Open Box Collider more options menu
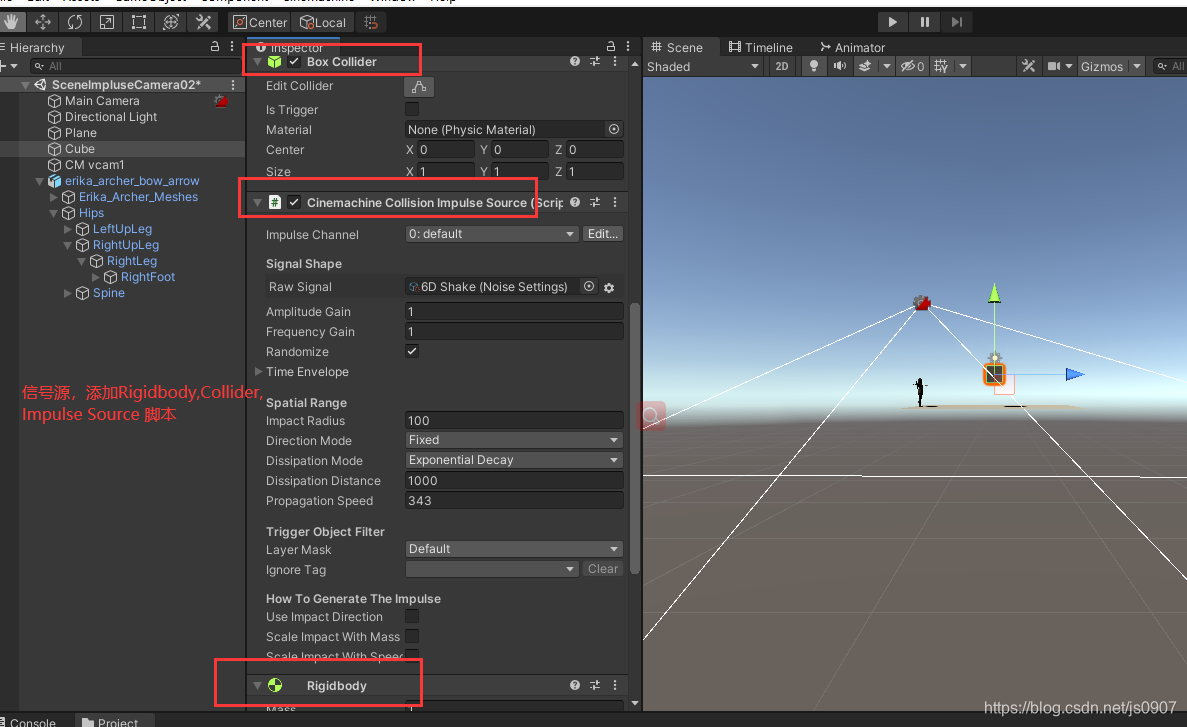The height and width of the screenshot is (727, 1187). click(615, 61)
